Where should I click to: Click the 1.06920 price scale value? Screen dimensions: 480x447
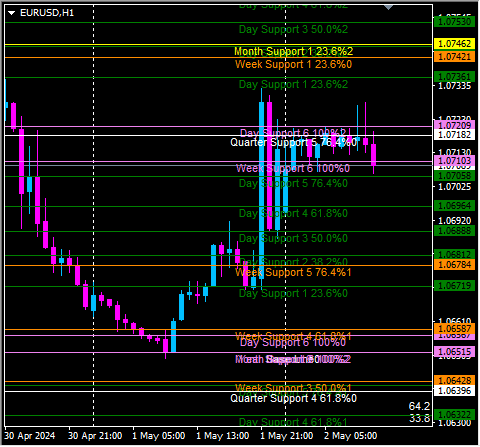point(454,221)
